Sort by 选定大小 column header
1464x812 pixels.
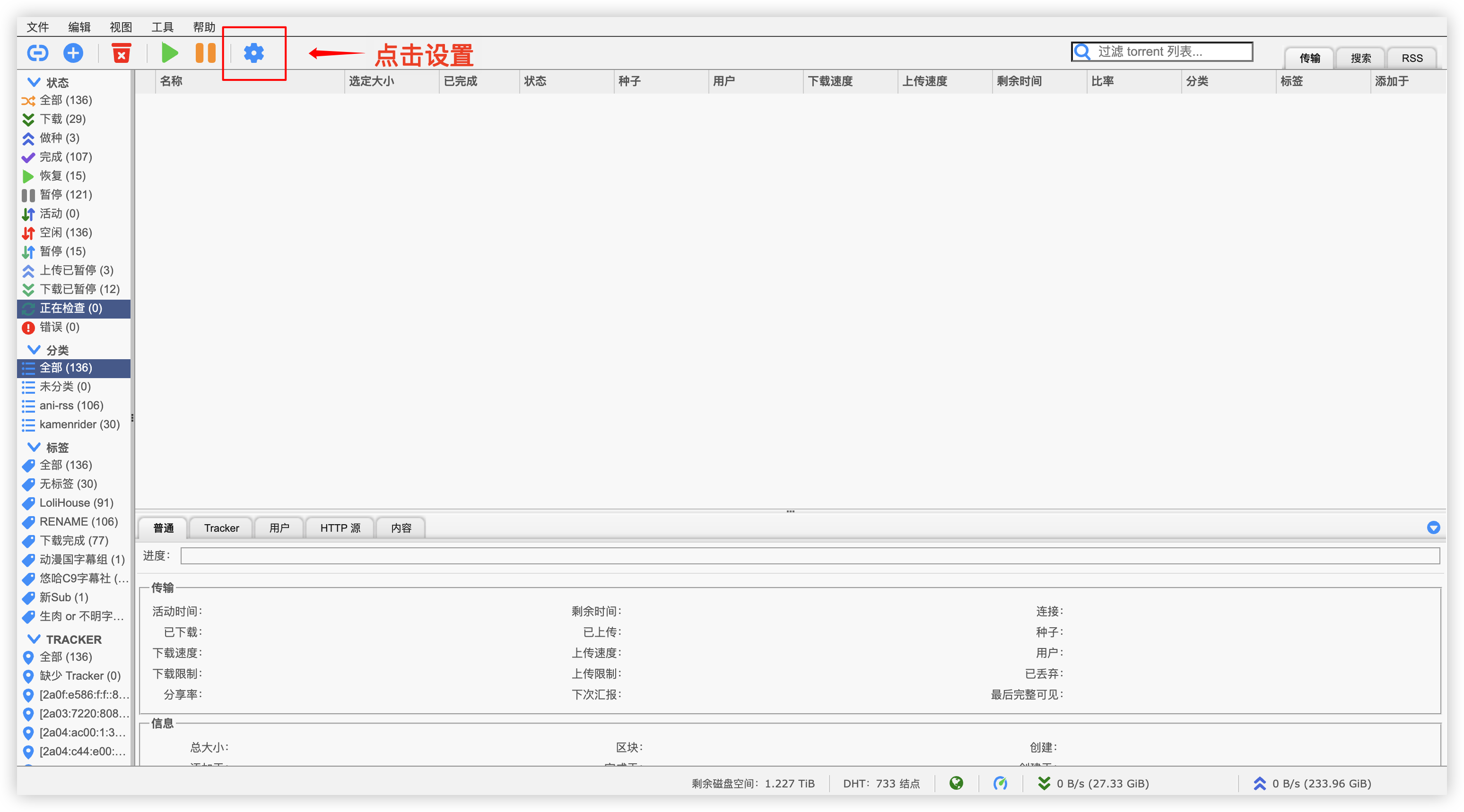392,81
